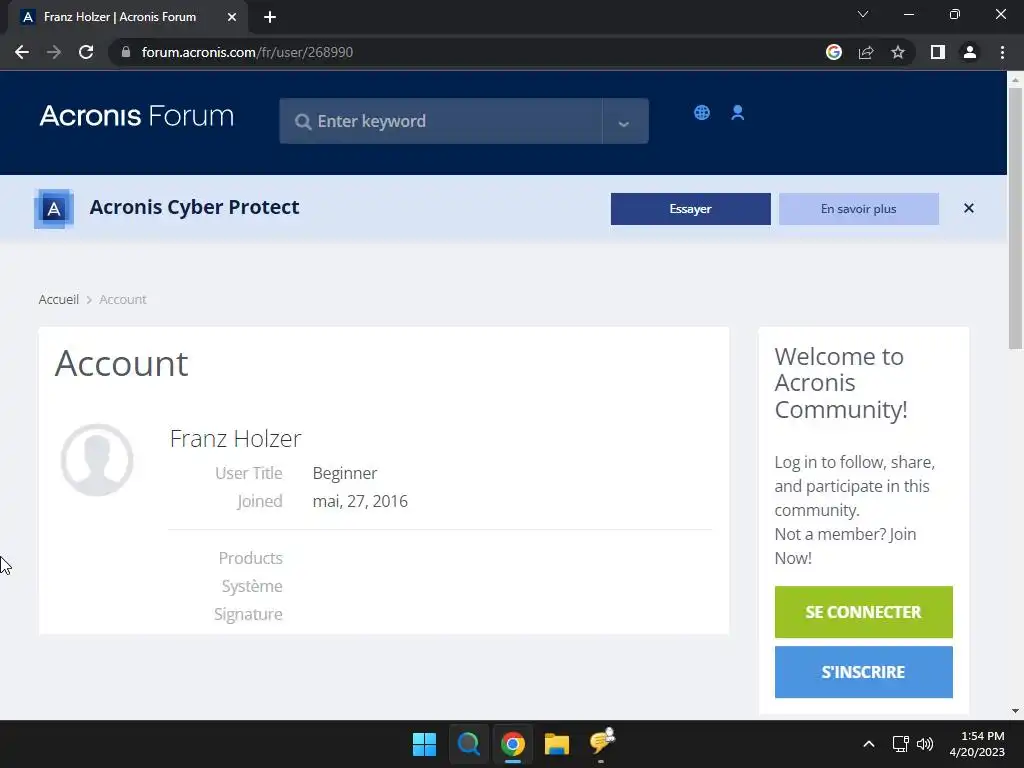
Task: Open the language globe icon
Action: [x=702, y=112]
